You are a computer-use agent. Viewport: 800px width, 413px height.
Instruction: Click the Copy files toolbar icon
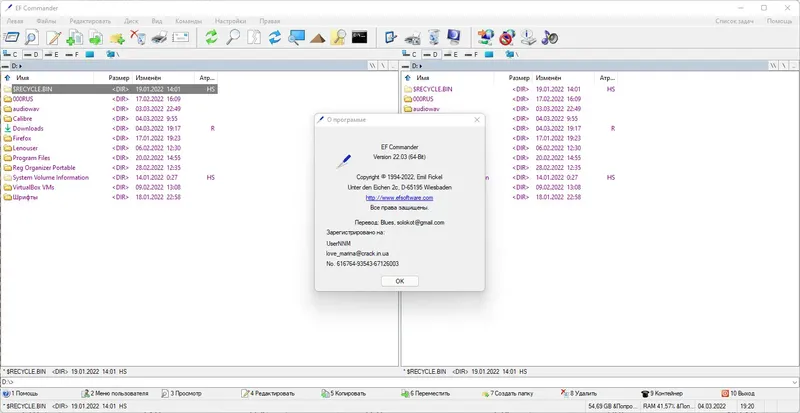tap(74, 37)
